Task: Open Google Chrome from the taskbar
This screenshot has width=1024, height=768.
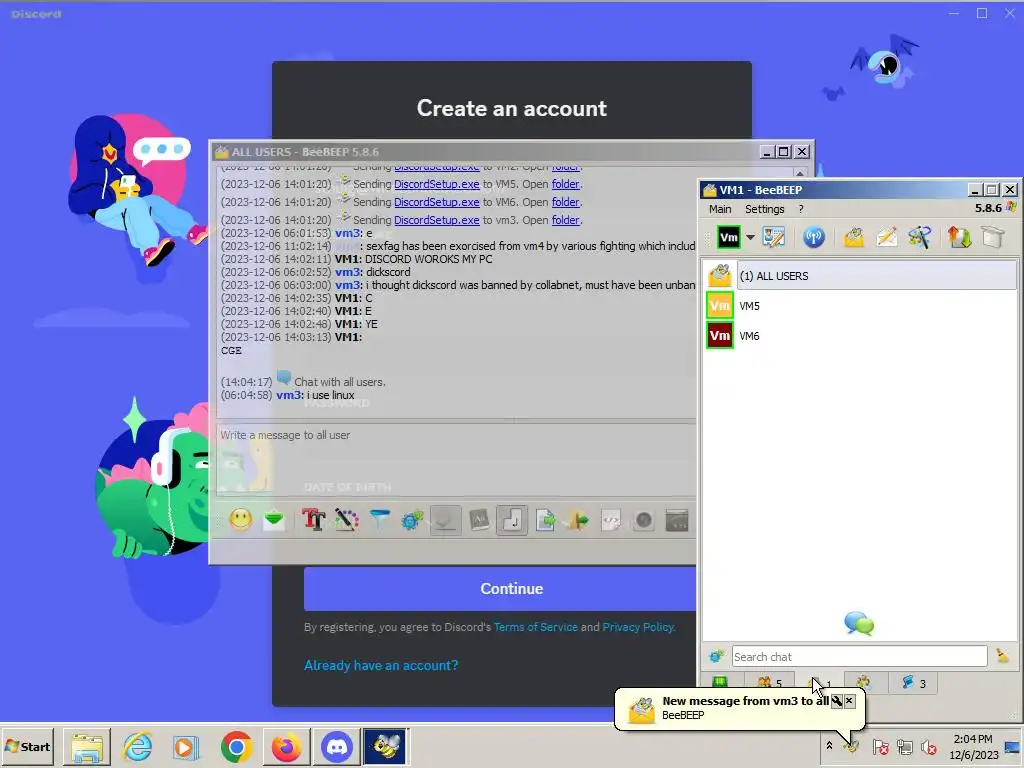Action: click(236, 747)
